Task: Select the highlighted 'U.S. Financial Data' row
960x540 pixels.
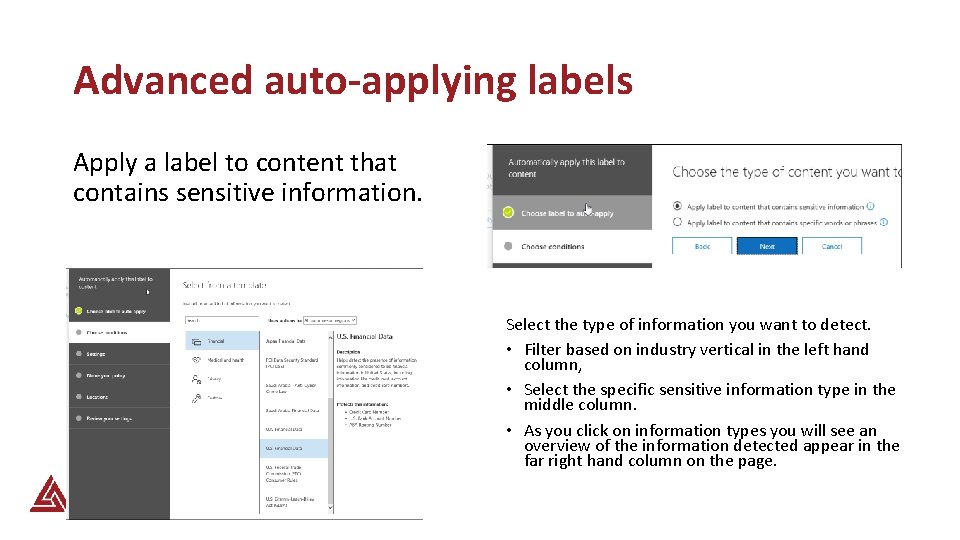Action: coord(294,448)
